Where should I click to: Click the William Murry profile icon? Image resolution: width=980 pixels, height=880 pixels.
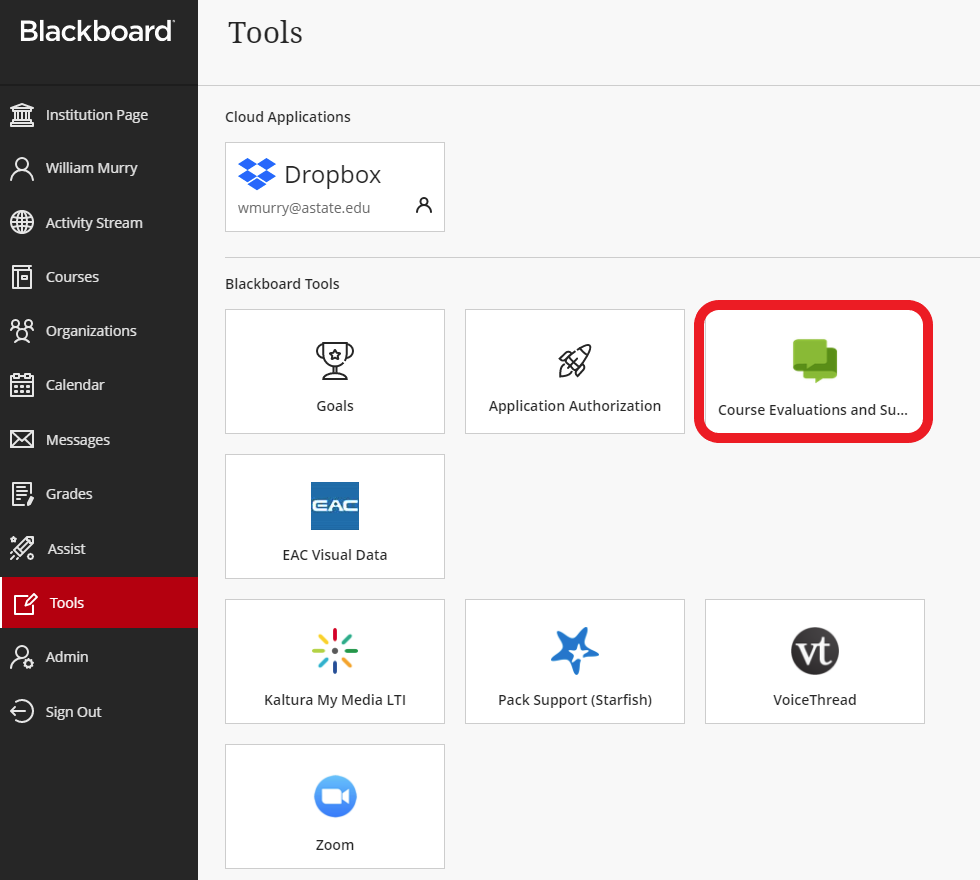point(22,169)
